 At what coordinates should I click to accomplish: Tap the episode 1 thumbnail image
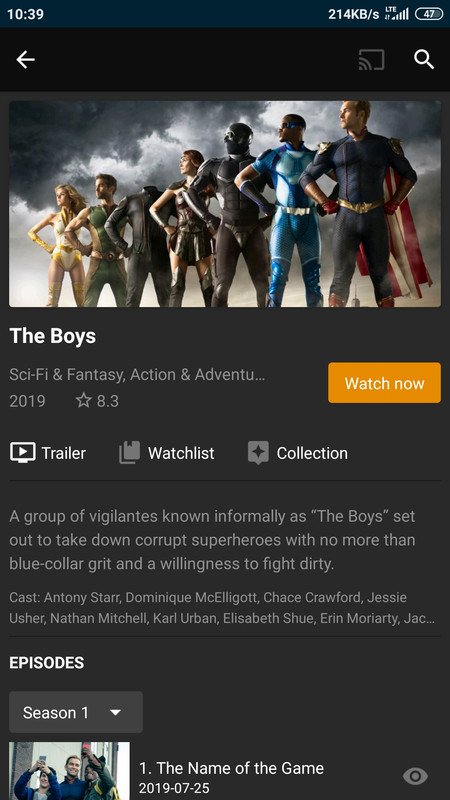[69, 771]
